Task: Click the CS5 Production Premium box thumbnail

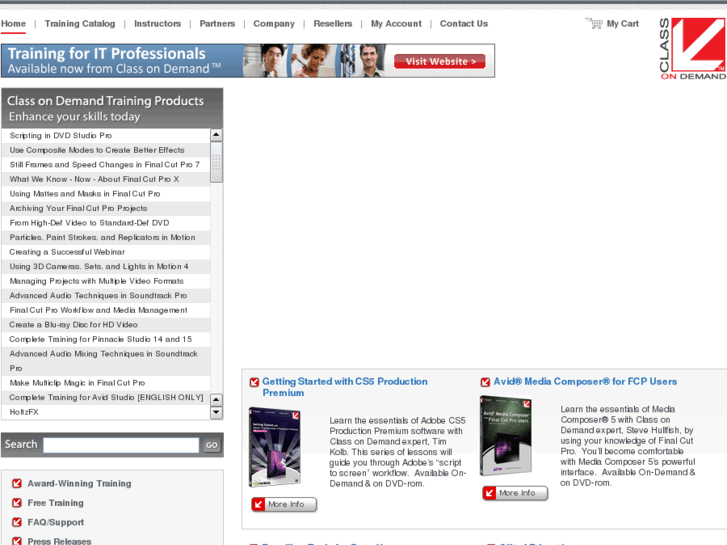Action: click(274, 447)
